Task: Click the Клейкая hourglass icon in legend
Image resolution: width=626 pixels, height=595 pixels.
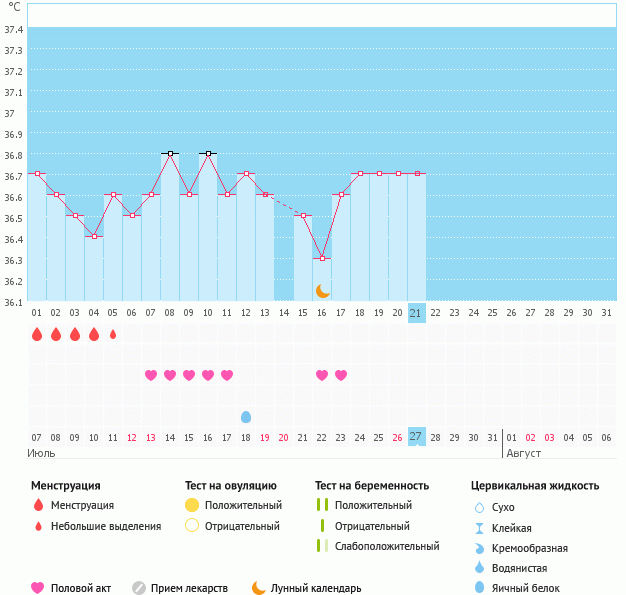Action: (479, 528)
